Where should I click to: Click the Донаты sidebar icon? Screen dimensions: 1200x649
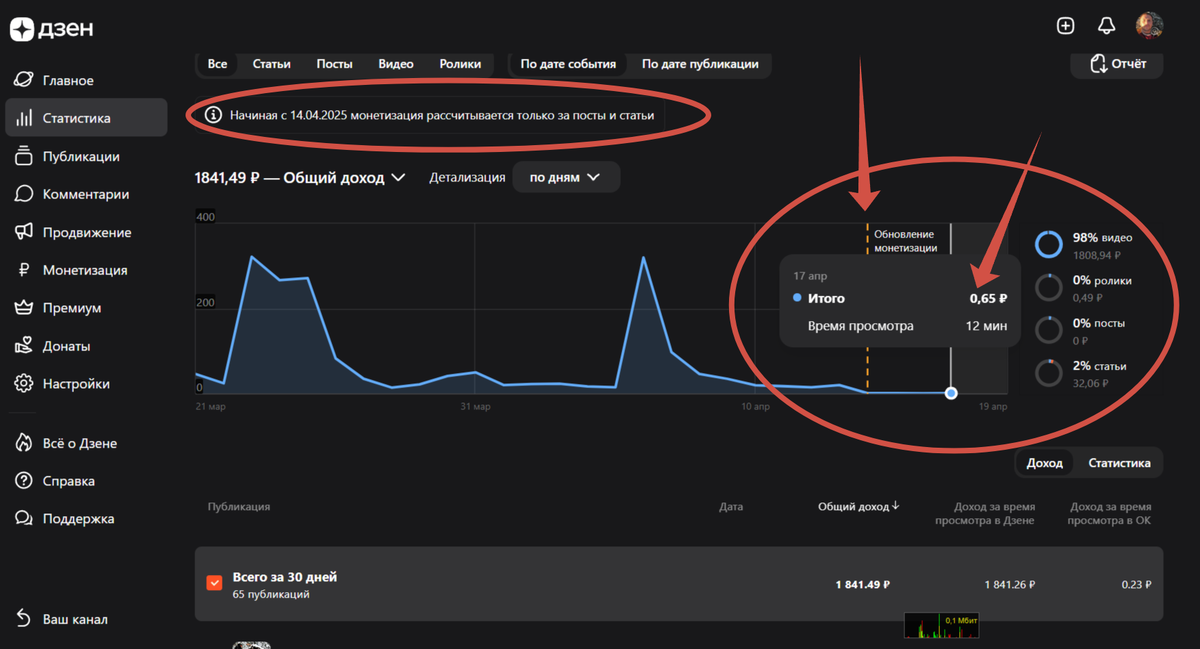coord(24,346)
